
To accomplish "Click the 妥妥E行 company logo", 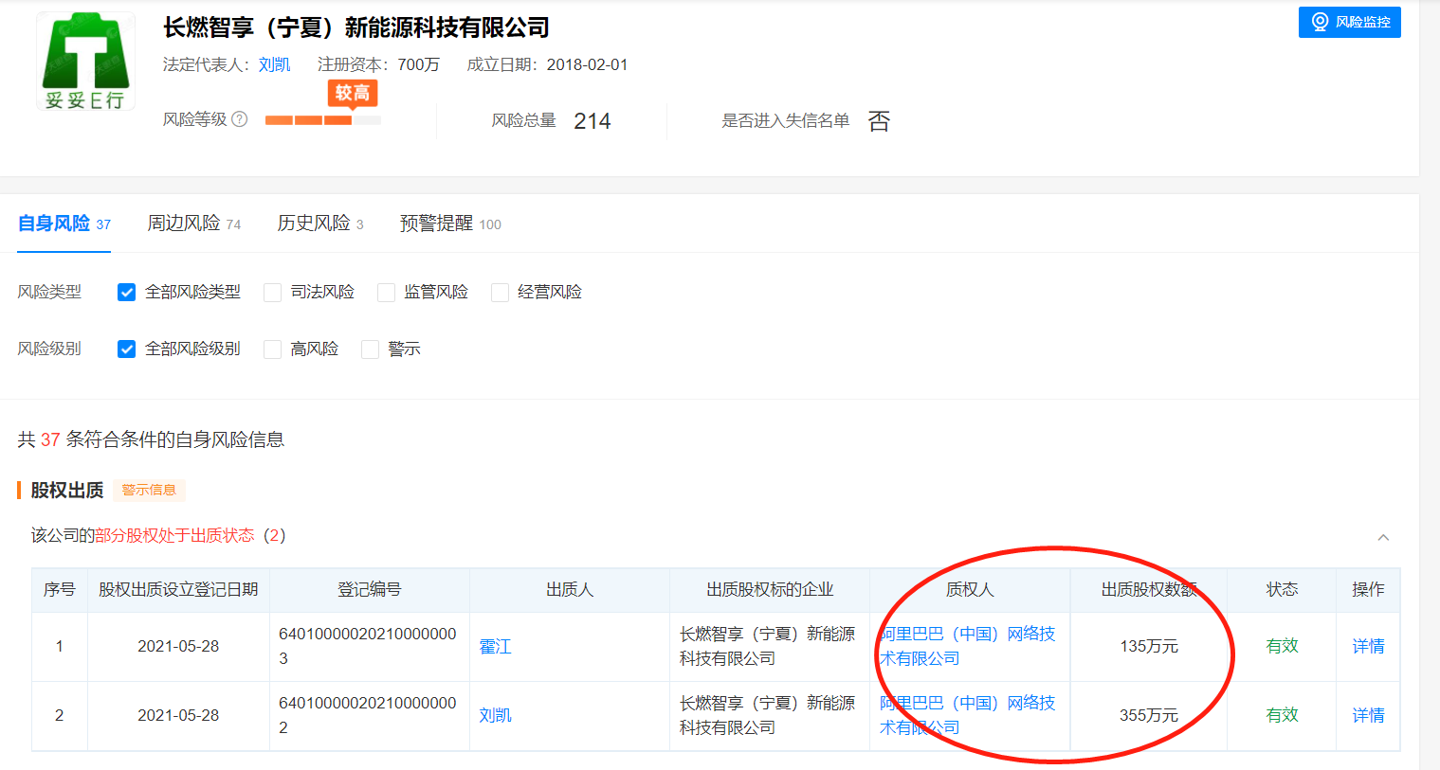I will [86, 61].
